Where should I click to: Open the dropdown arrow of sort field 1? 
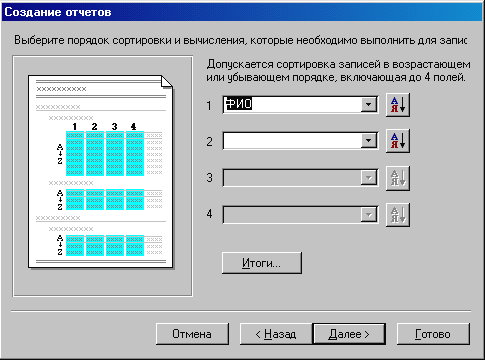pyautogui.click(x=369, y=105)
